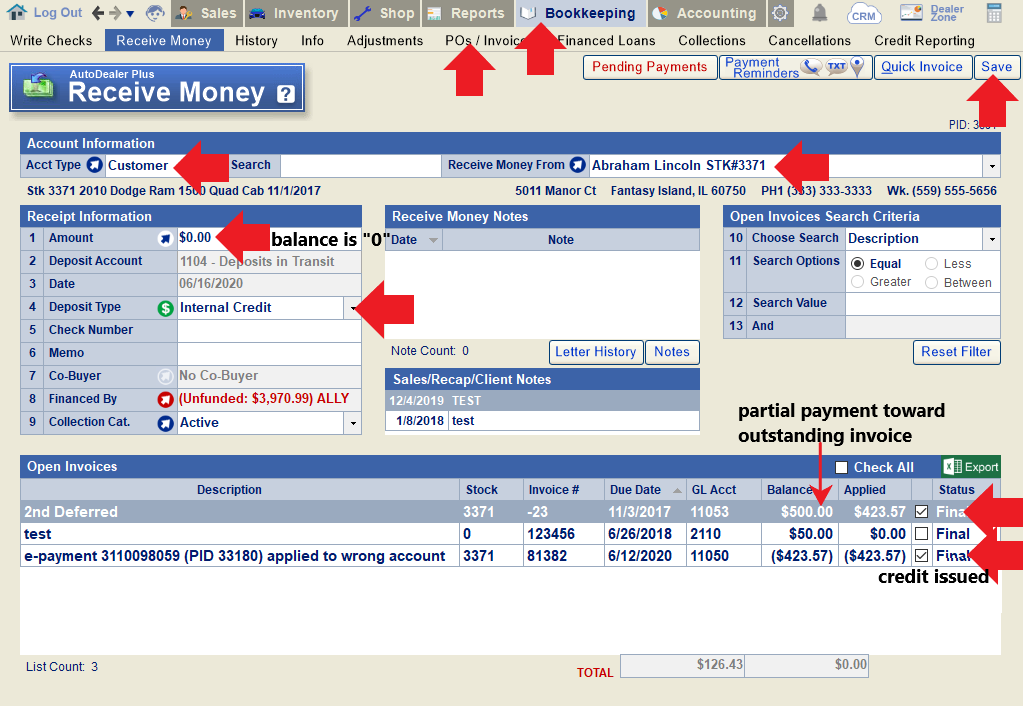Click the account Search input field
Image resolution: width=1023 pixels, height=706 pixels.
pos(361,166)
